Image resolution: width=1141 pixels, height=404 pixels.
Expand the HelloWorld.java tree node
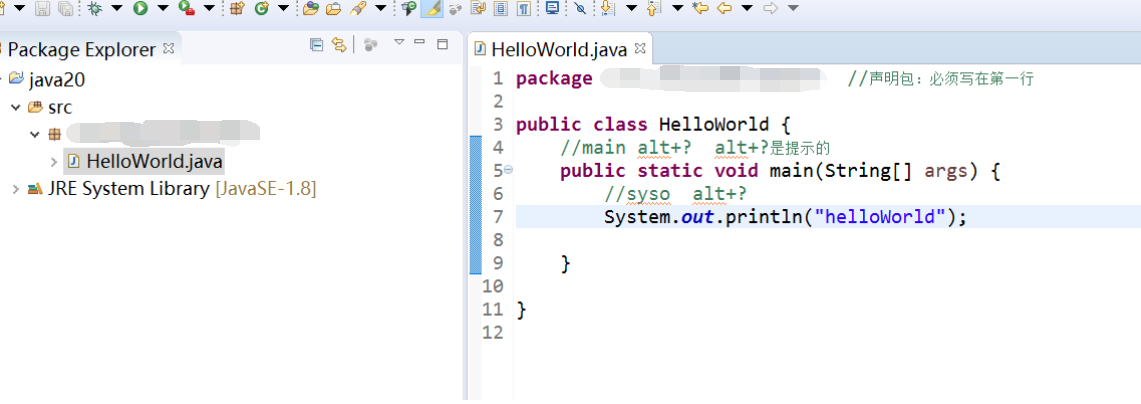(55, 161)
